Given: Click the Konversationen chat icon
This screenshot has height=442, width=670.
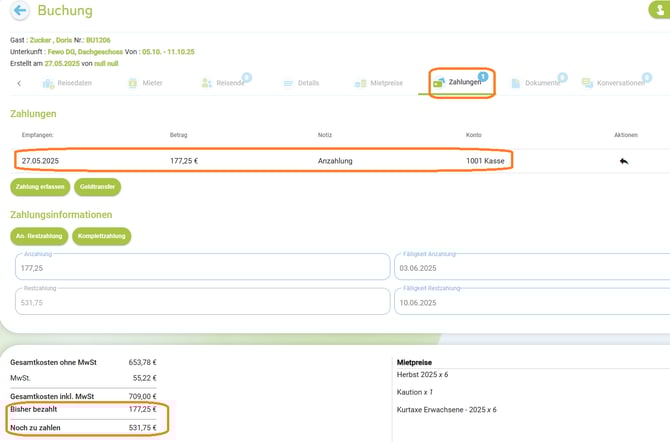Looking at the screenshot, I should [587, 83].
